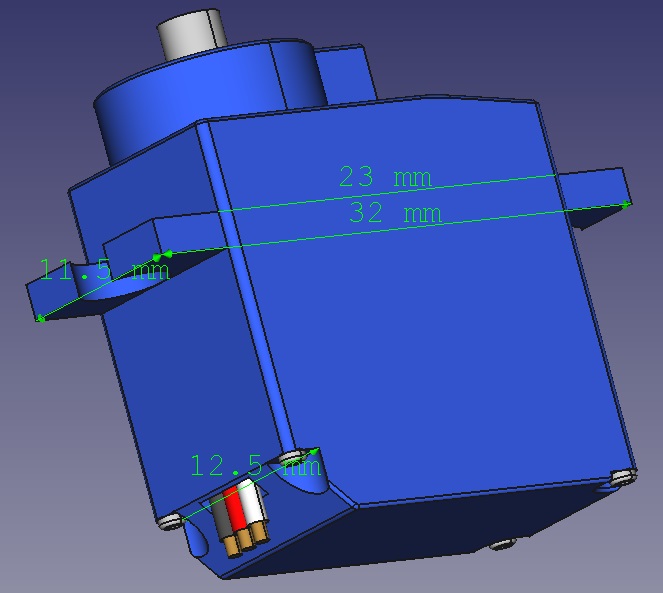This screenshot has height=593, width=663.
Task: Click the red wire in the connector
Action: (x=235, y=508)
